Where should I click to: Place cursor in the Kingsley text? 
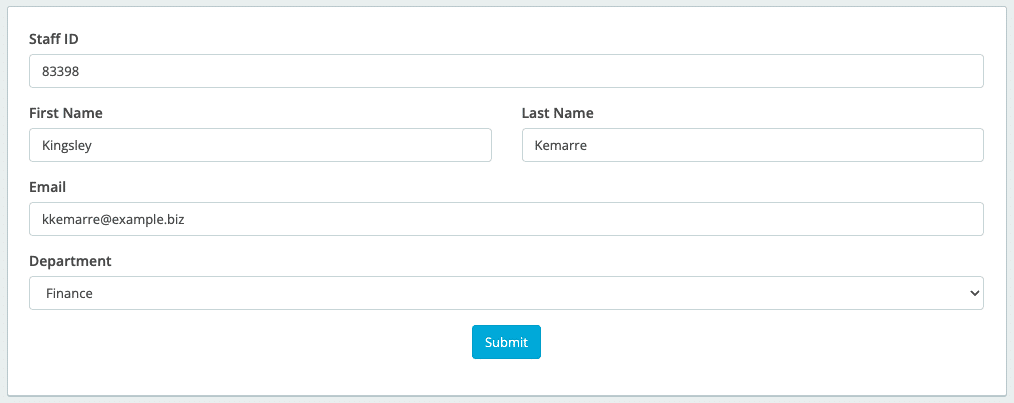click(67, 146)
